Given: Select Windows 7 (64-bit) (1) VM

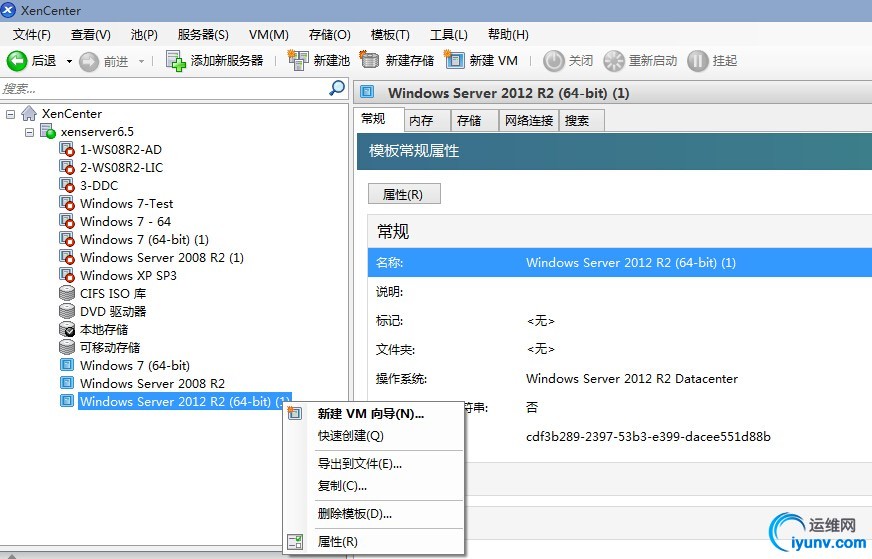Looking at the screenshot, I should coord(144,240).
